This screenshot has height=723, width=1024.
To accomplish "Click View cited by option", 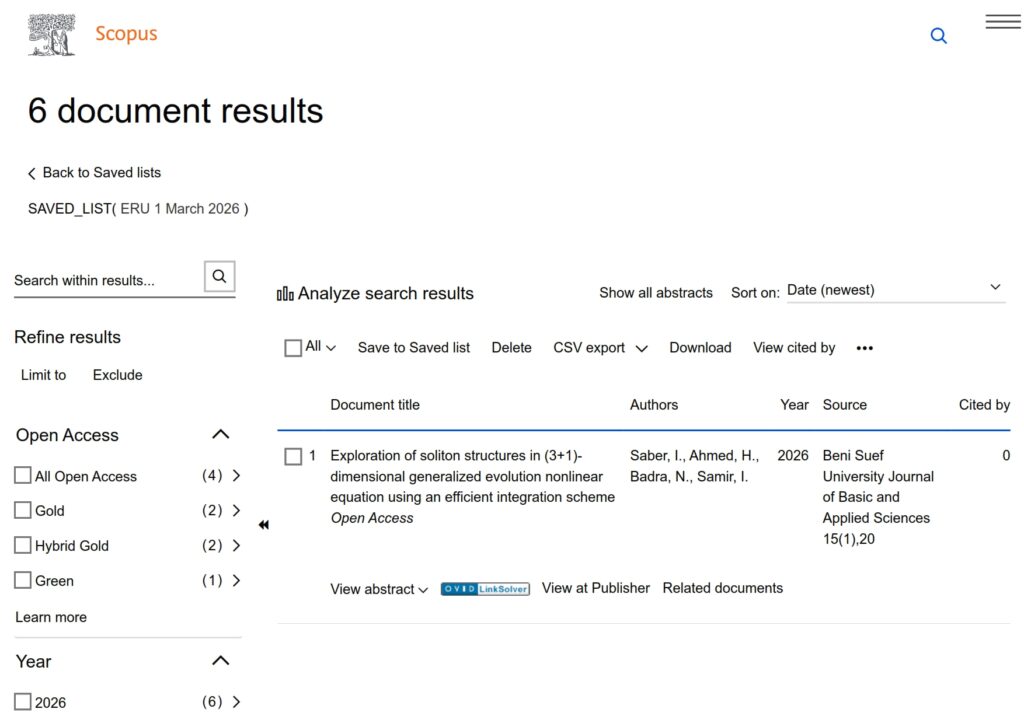I will coord(794,348).
